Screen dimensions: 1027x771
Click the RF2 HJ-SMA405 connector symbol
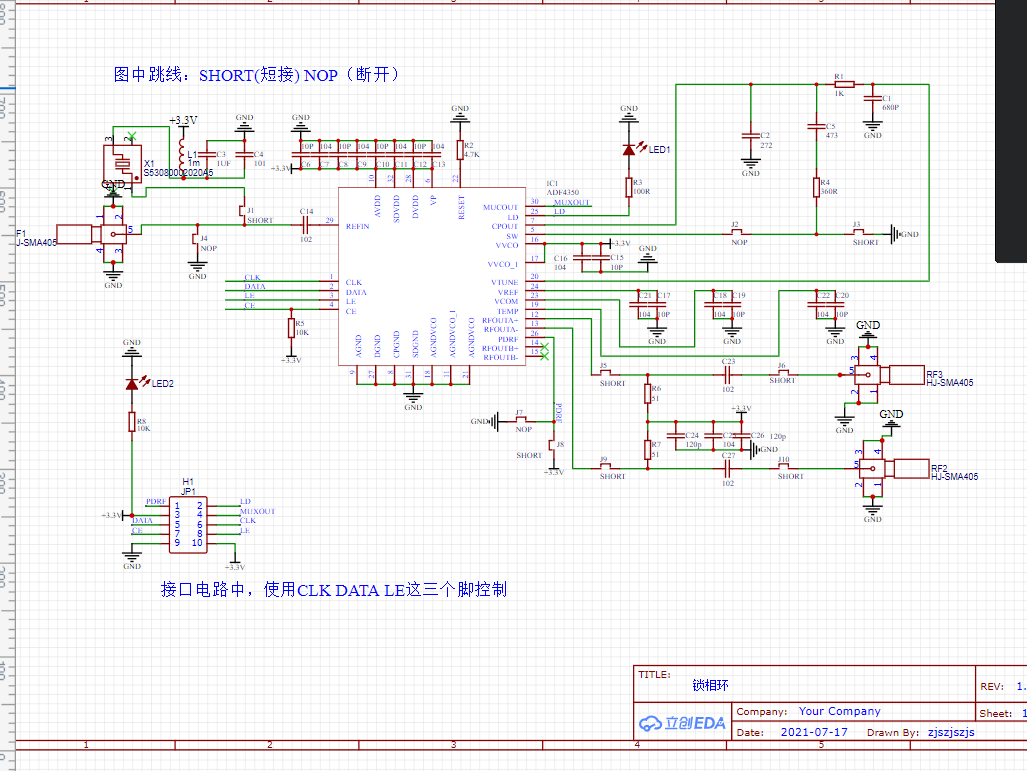(x=892, y=468)
